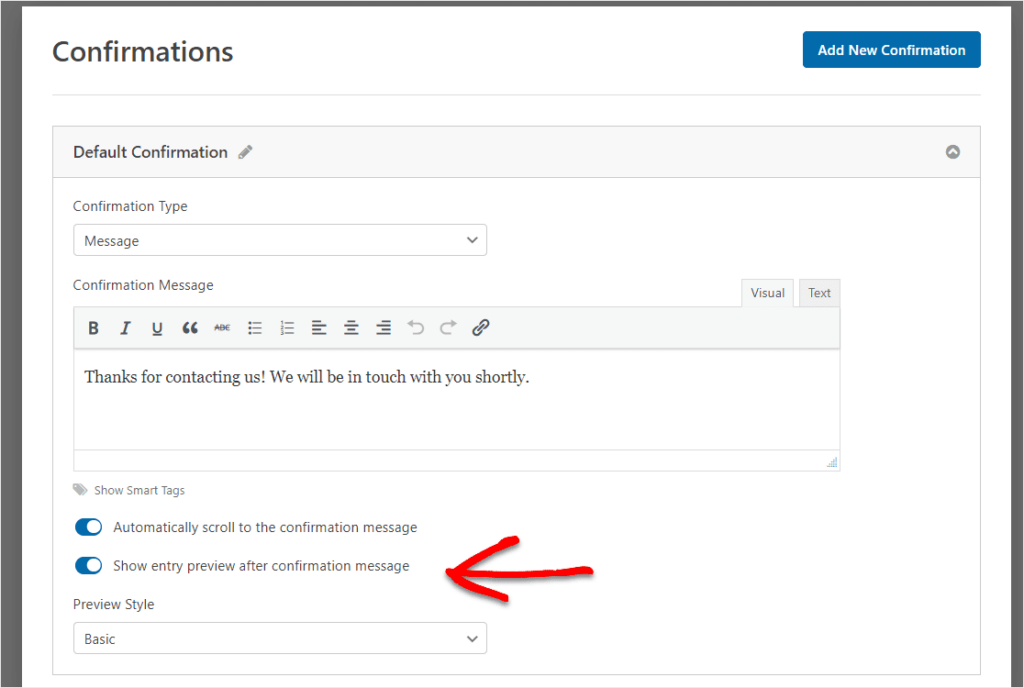Screen dimensions: 1024x688
Task: Insert a link into the confirmation message
Action: click(480, 327)
